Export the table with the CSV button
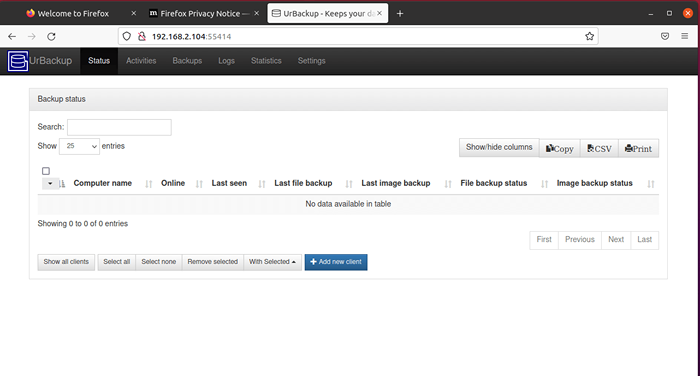 click(x=599, y=149)
